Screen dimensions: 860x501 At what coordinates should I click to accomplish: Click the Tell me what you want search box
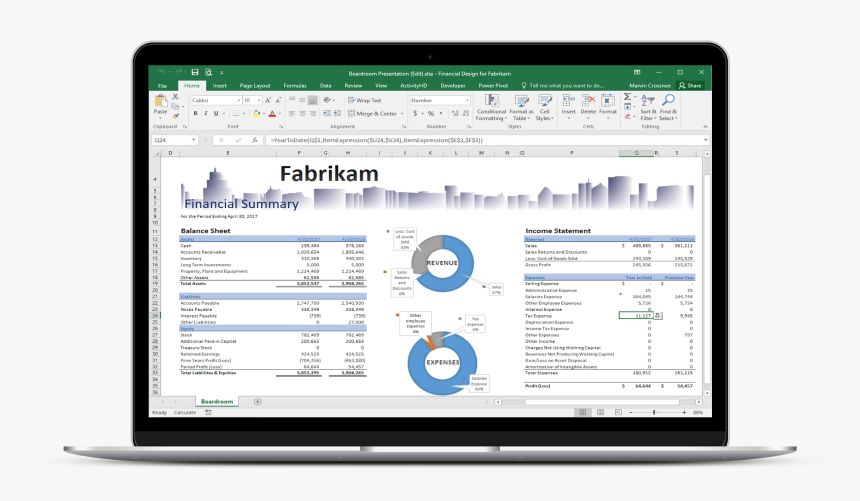click(562, 86)
